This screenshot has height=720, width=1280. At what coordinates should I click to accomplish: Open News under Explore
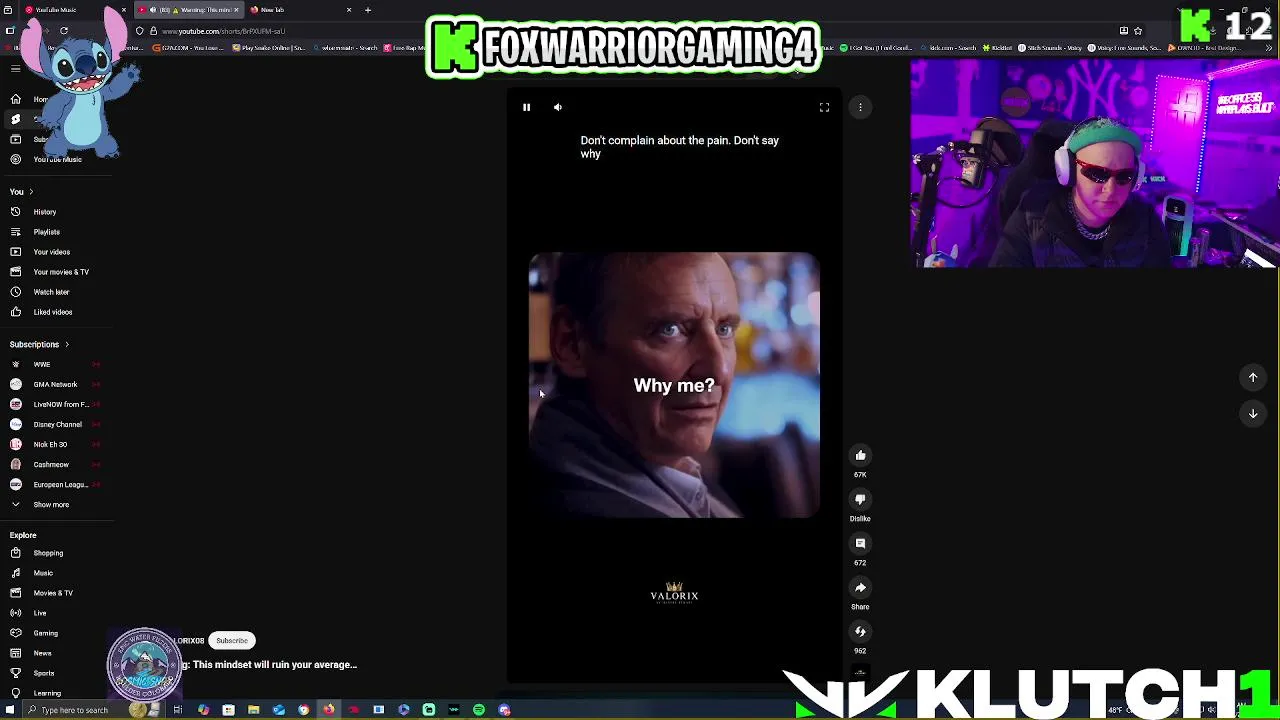click(42, 653)
